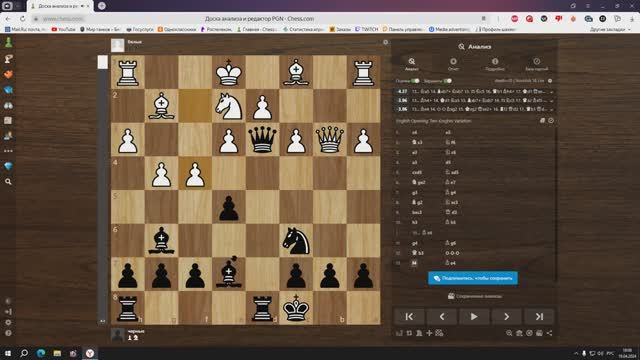The image size is (640, 360).
Task: Open File Explorer from the taskbar
Action: (x=57, y=353)
